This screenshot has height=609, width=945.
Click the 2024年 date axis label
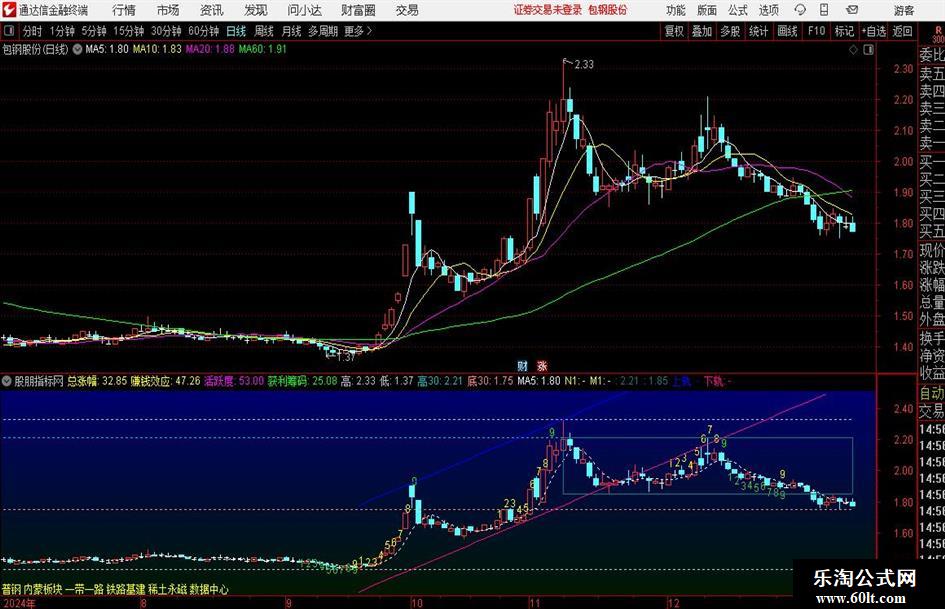[19, 602]
